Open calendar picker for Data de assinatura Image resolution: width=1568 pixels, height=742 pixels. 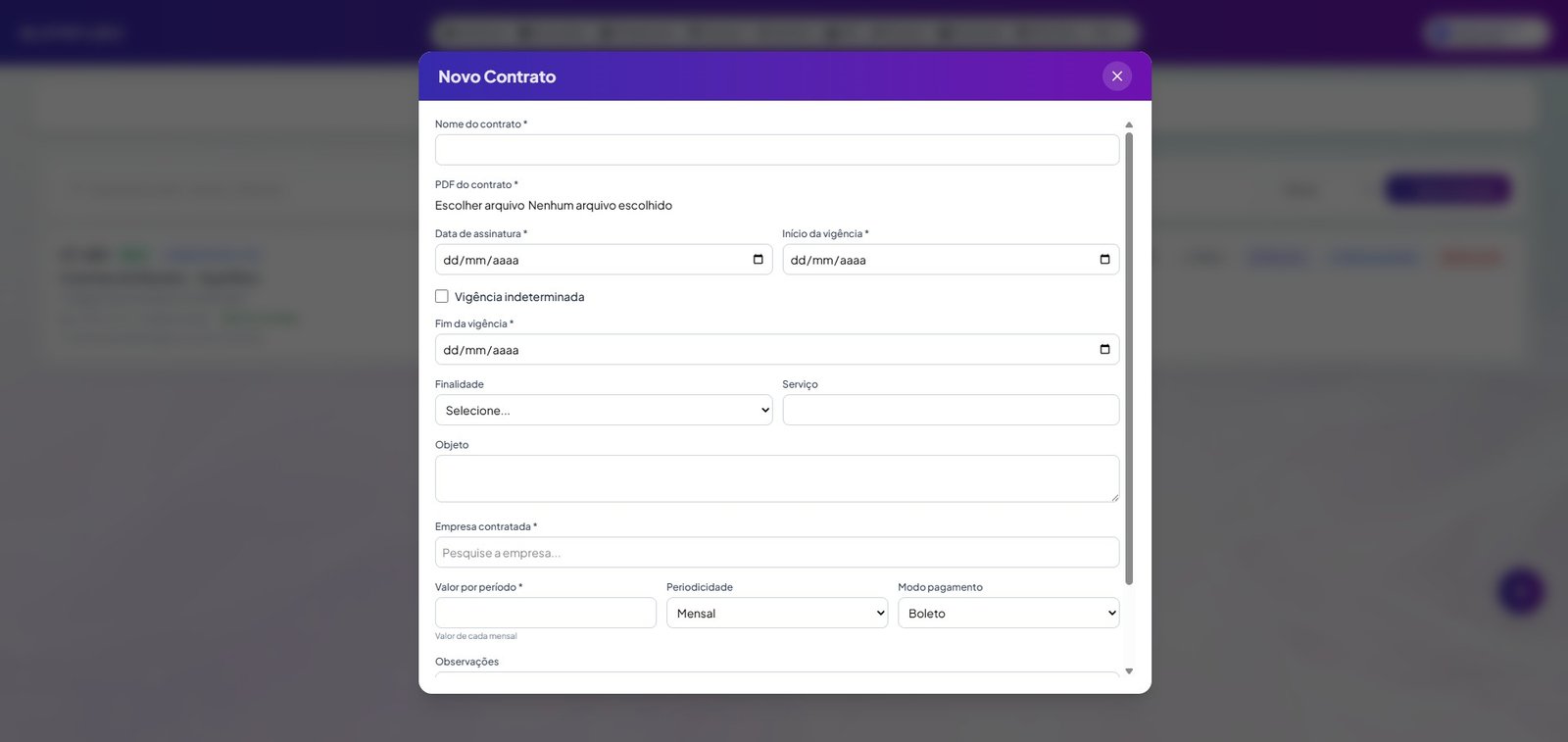click(758, 260)
